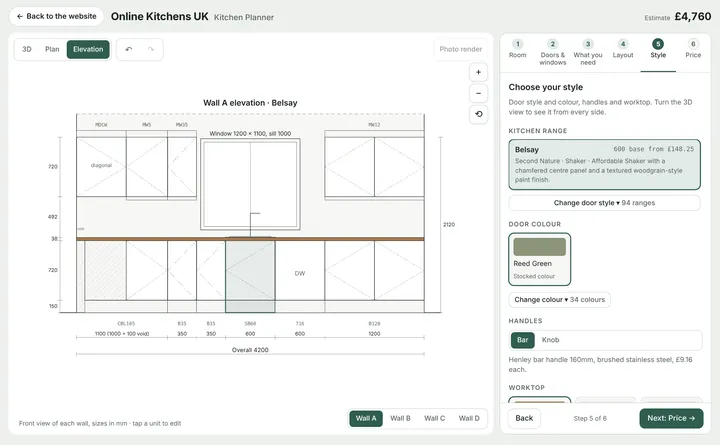The image size is (720, 445).
Task: Go to step 3 What you need
Action: coord(588,52)
